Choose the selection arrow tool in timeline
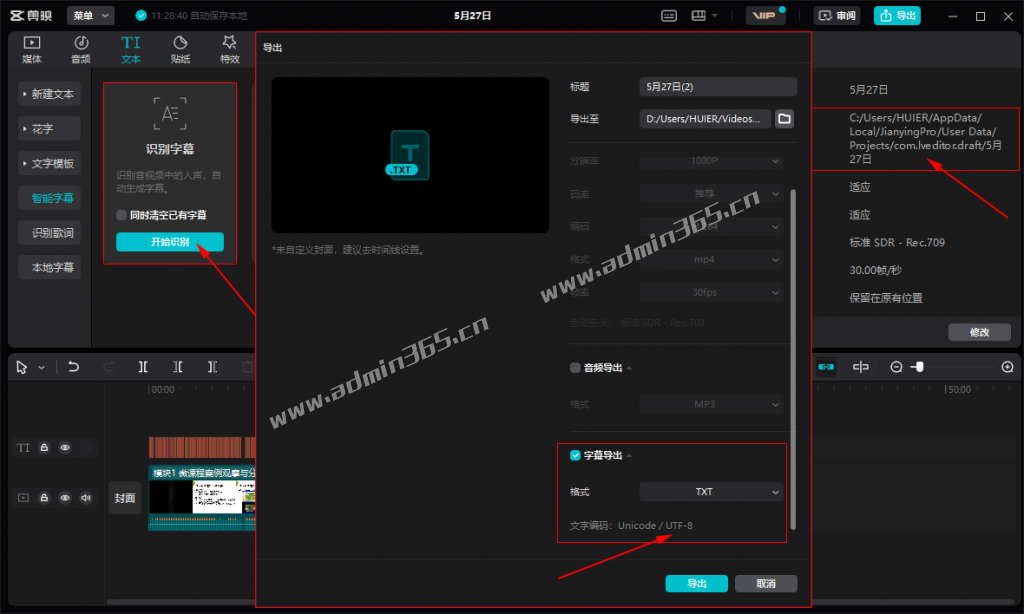The image size is (1024, 614). tap(22, 367)
